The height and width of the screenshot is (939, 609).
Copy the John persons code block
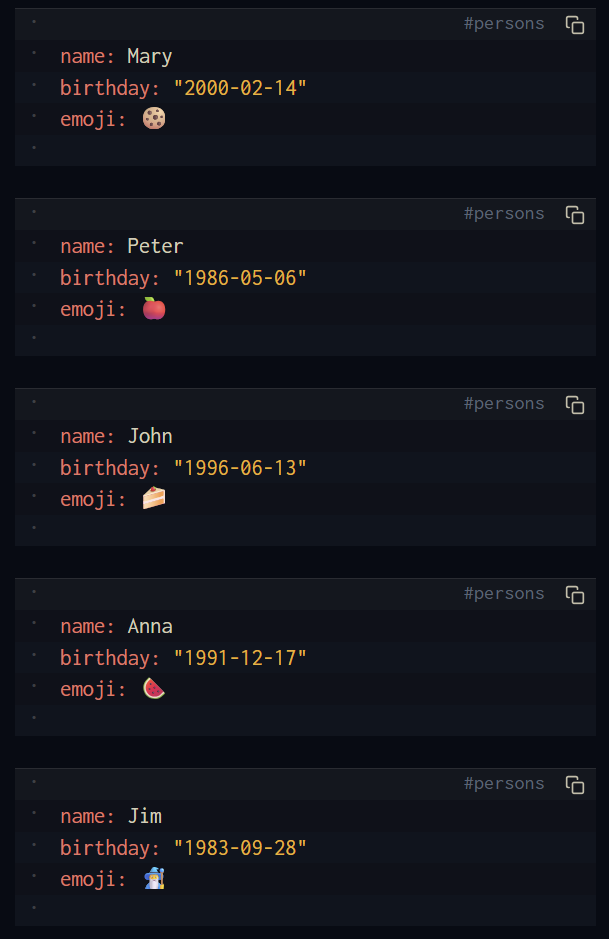click(575, 405)
